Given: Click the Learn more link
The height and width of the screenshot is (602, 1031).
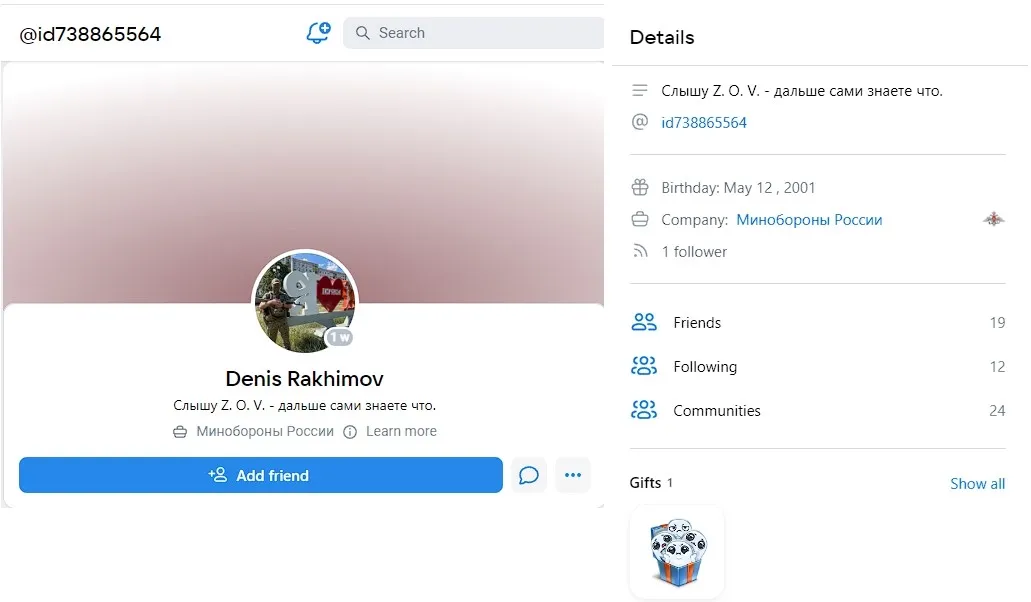Looking at the screenshot, I should 401,432.
